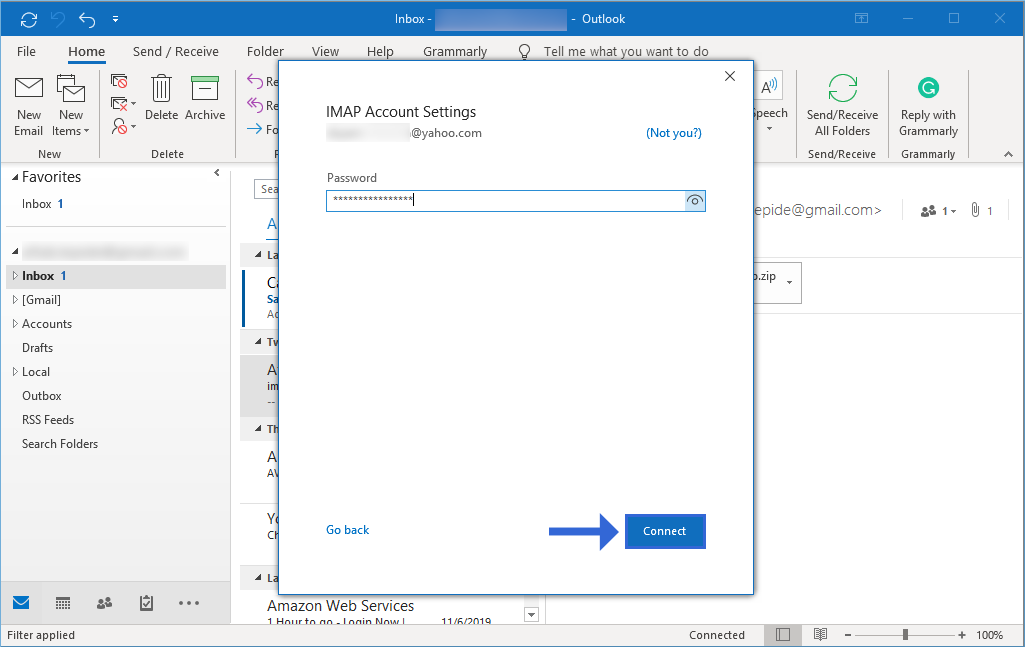
Task: Create a New Email
Action: pyautogui.click(x=29, y=105)
